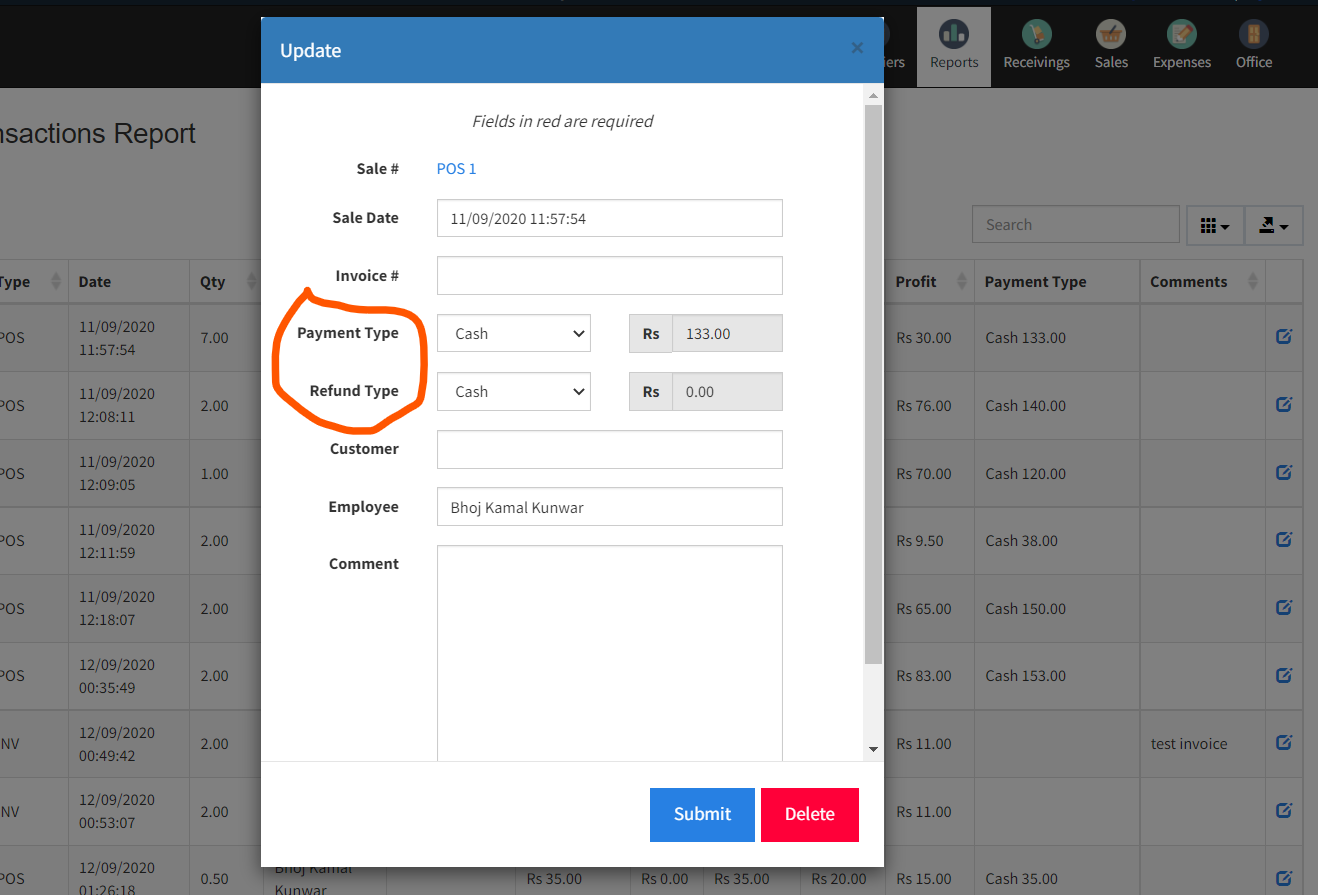The width and height of the screenshot is (1318, 895).
Task: Open the Office module icon
Action: pos(1253,34)
